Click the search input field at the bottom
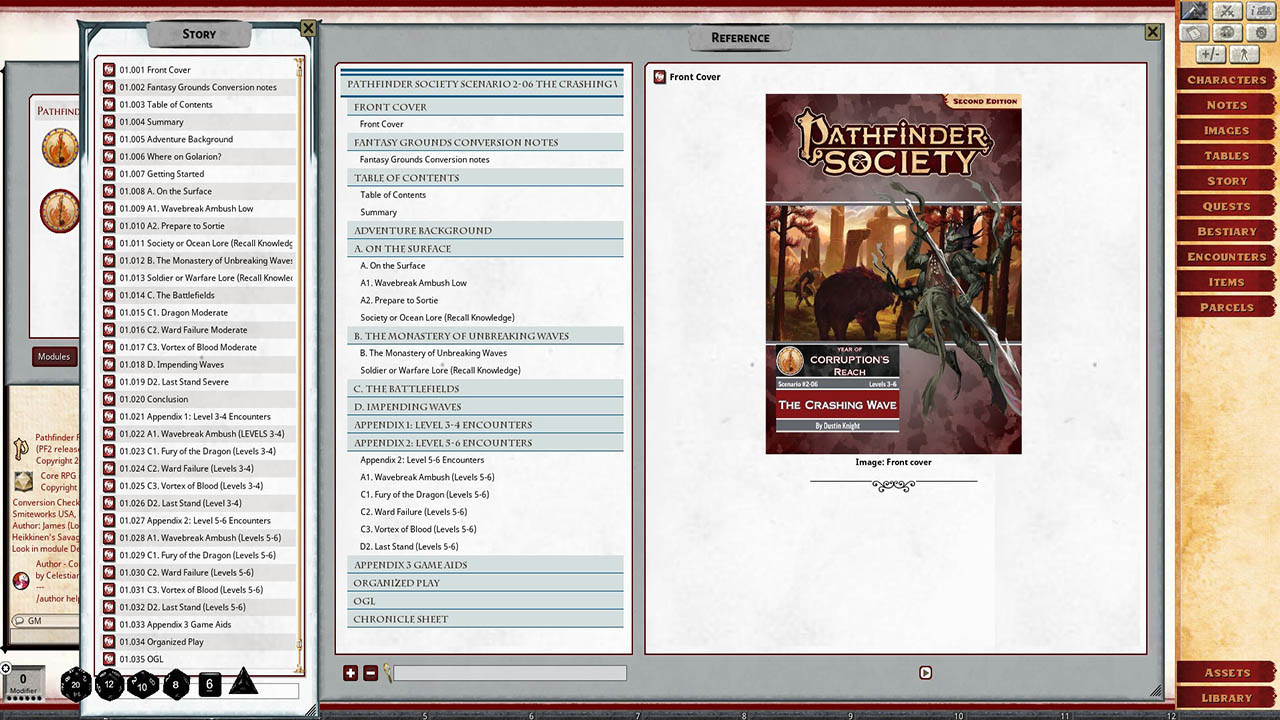This screenshot has height=720, width=1280. (x=510, y=672)
